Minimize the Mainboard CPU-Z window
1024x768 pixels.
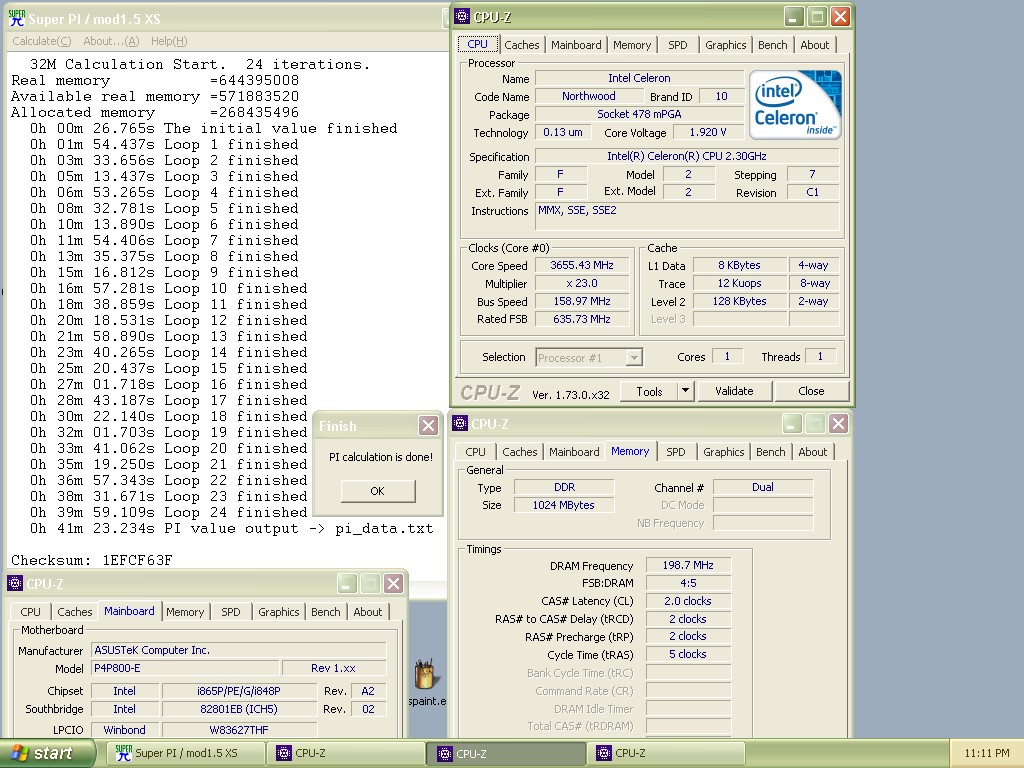[347, 583]
